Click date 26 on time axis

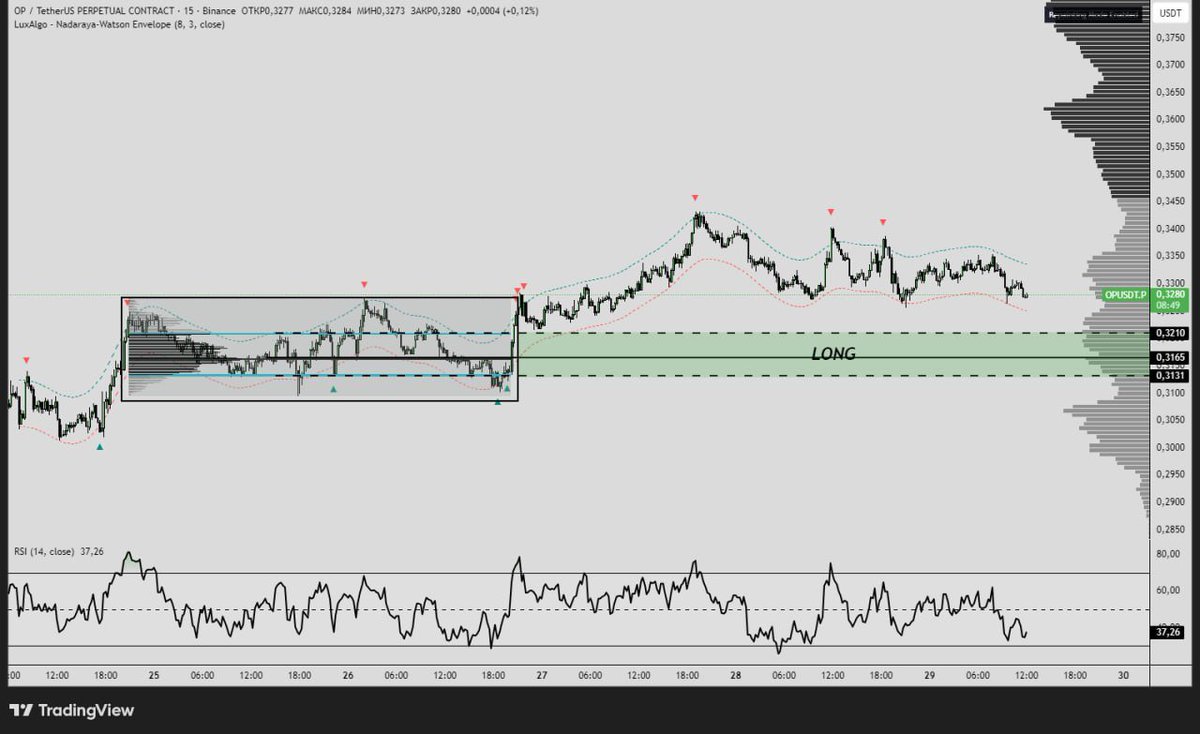click(x=348, y=676)
